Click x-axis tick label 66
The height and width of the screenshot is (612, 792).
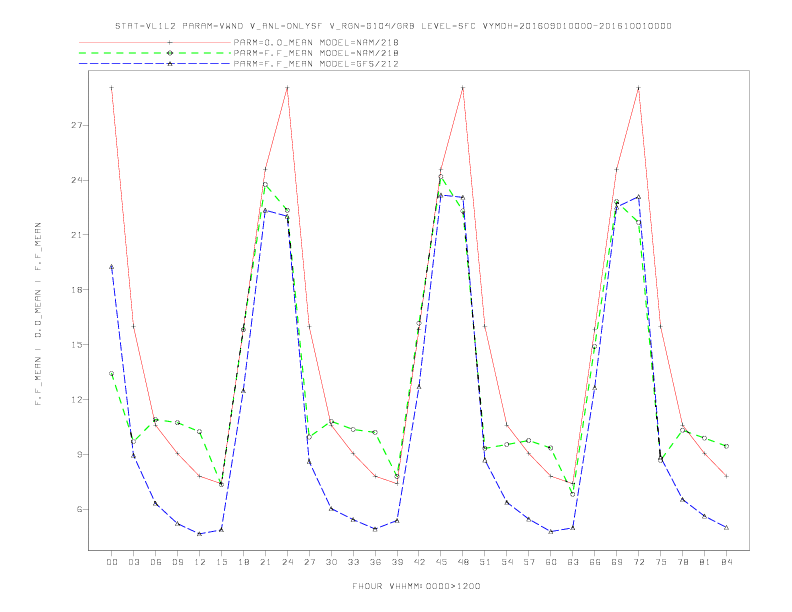[x=595, y=562]
